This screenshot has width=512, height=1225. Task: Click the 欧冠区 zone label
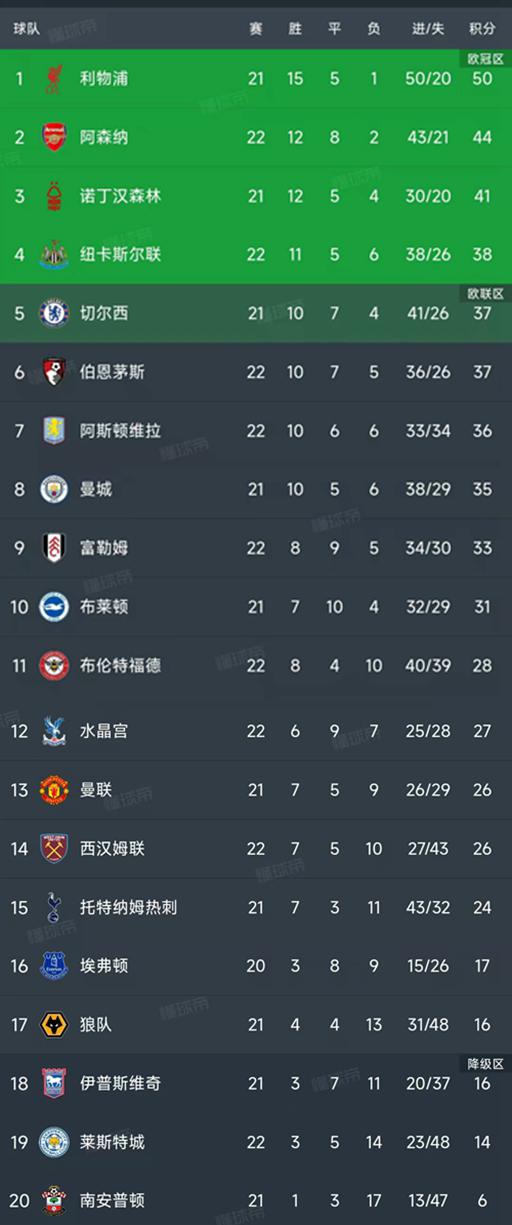(485, 59)
